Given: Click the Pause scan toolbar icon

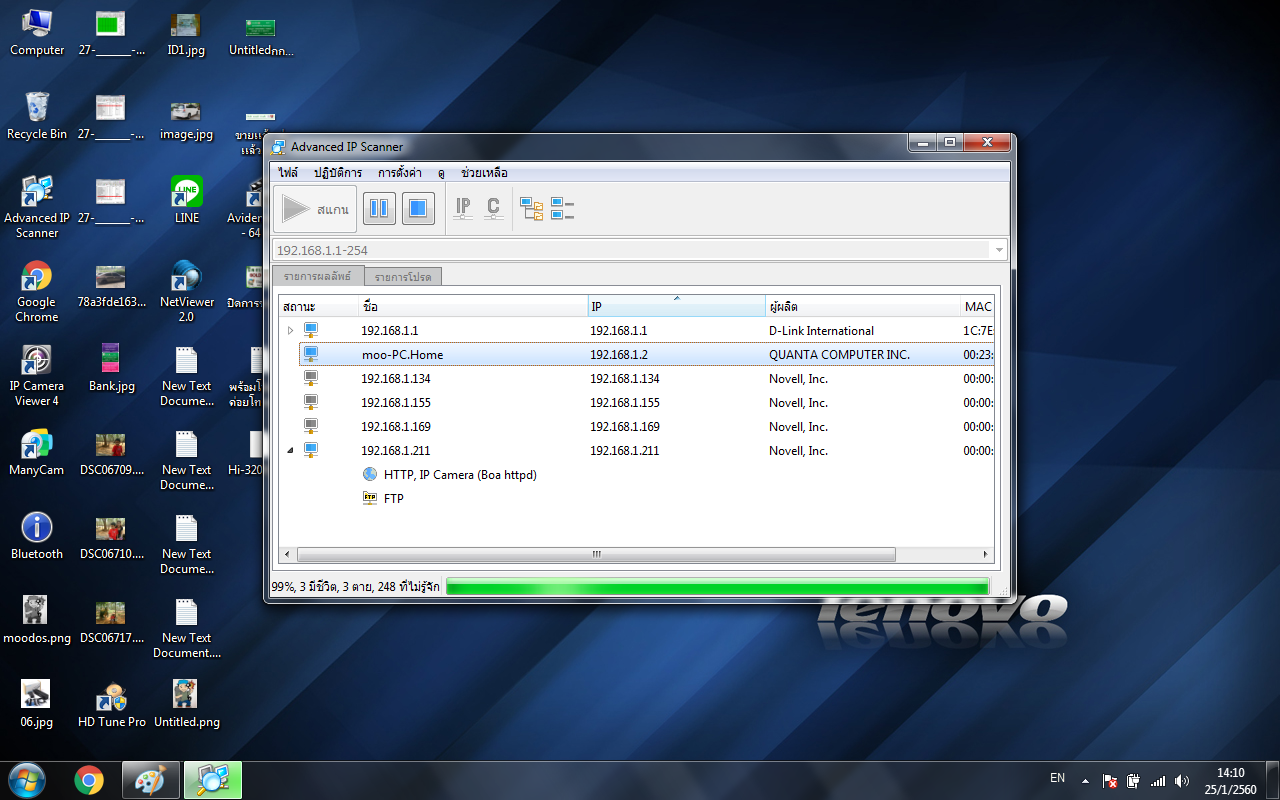Looking at the screenshot, I should coord(379,209).
